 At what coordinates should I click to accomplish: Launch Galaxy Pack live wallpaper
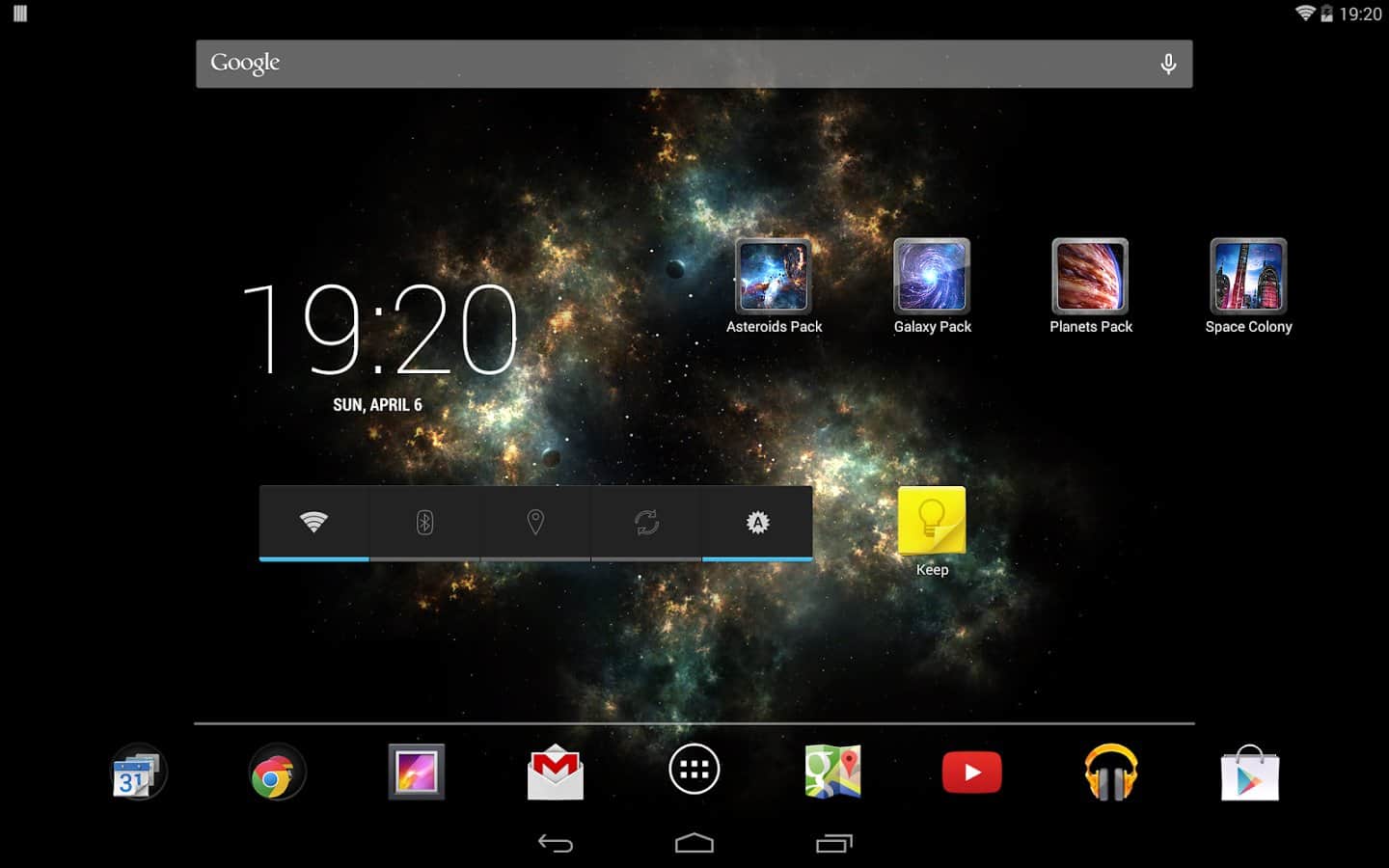(932, 277)
